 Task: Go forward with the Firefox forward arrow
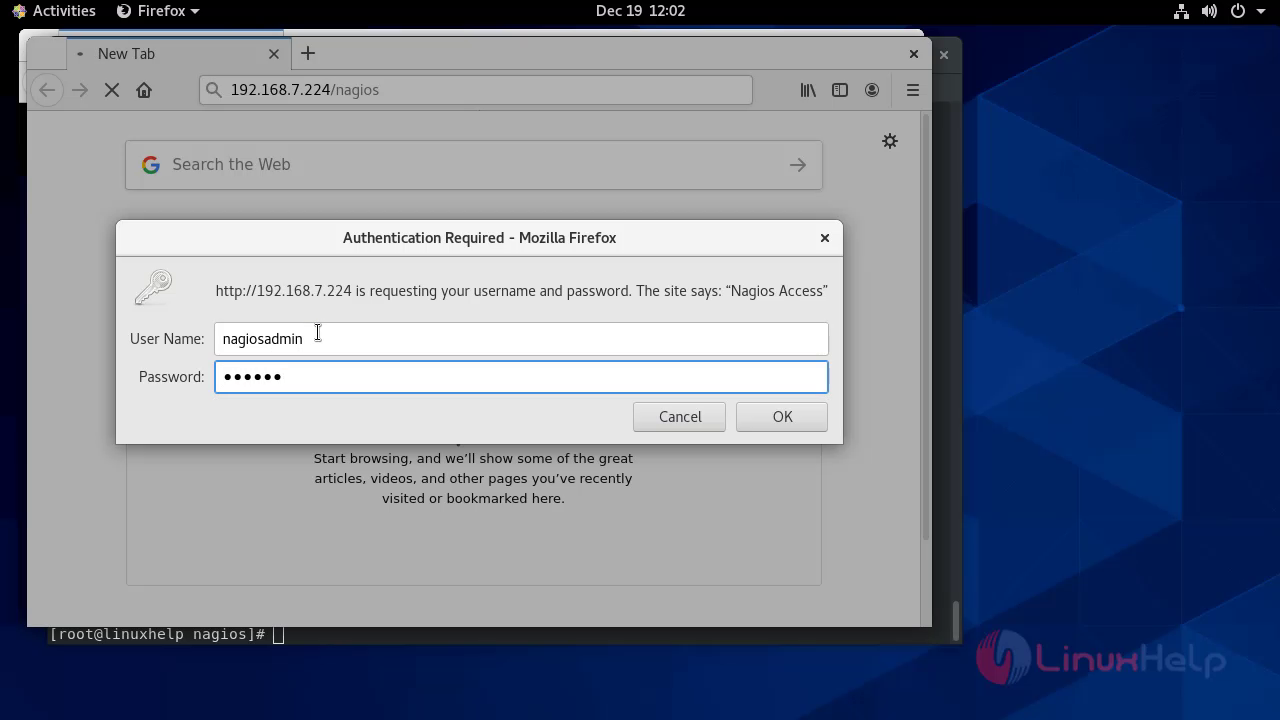(80, 90)
